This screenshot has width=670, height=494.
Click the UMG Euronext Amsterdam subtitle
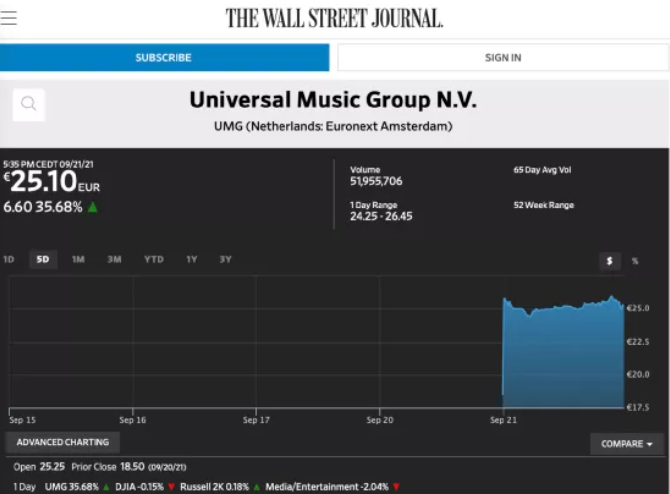(333, 126)
